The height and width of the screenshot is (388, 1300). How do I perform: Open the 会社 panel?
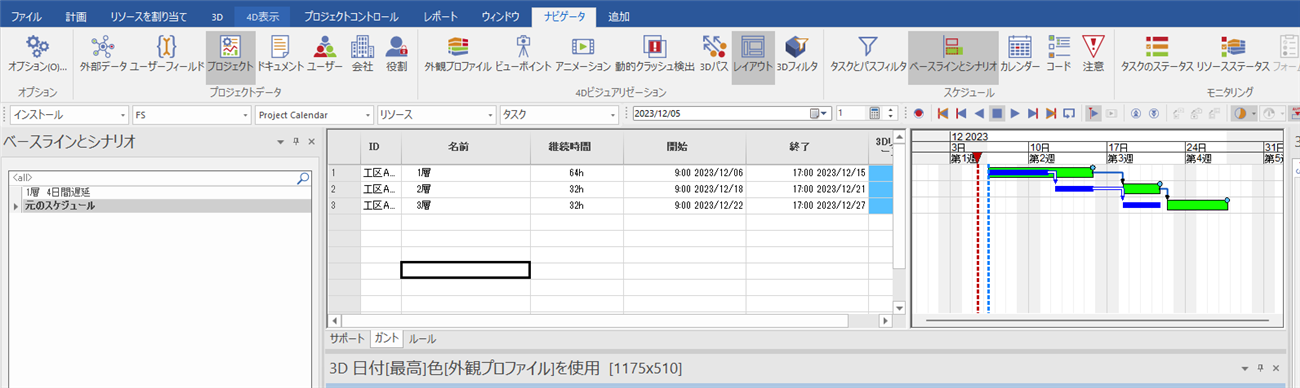361,53
